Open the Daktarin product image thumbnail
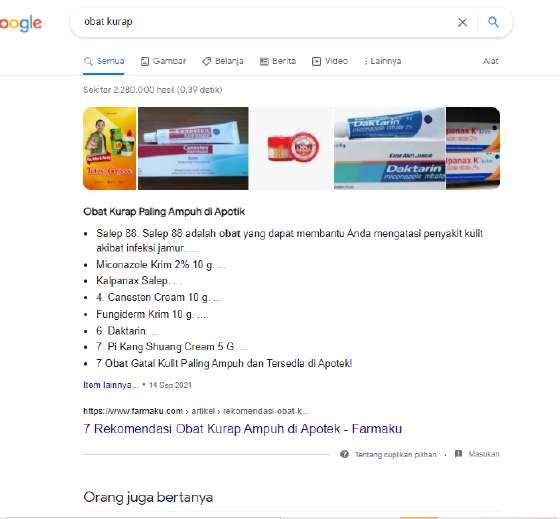This screenshot has height=519, width=560. coord(390,148)
